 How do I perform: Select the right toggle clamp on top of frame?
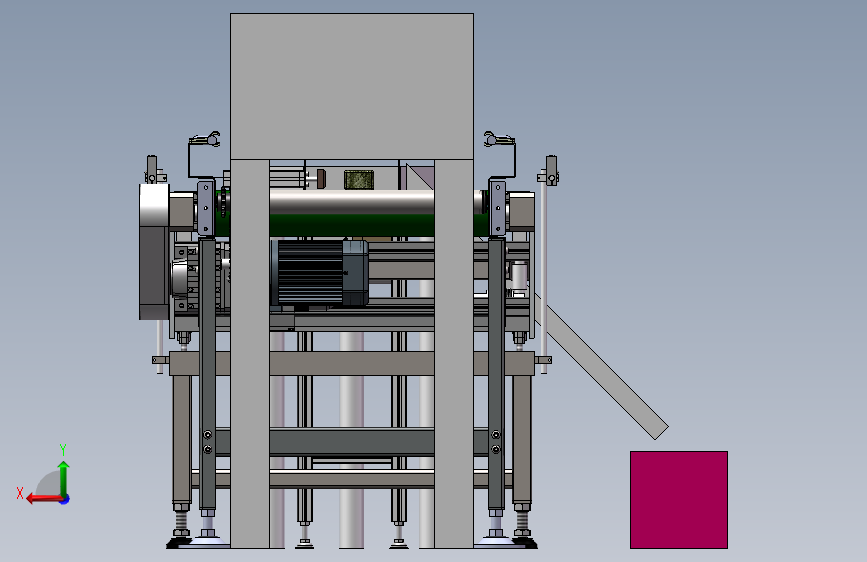coord(499,139)
